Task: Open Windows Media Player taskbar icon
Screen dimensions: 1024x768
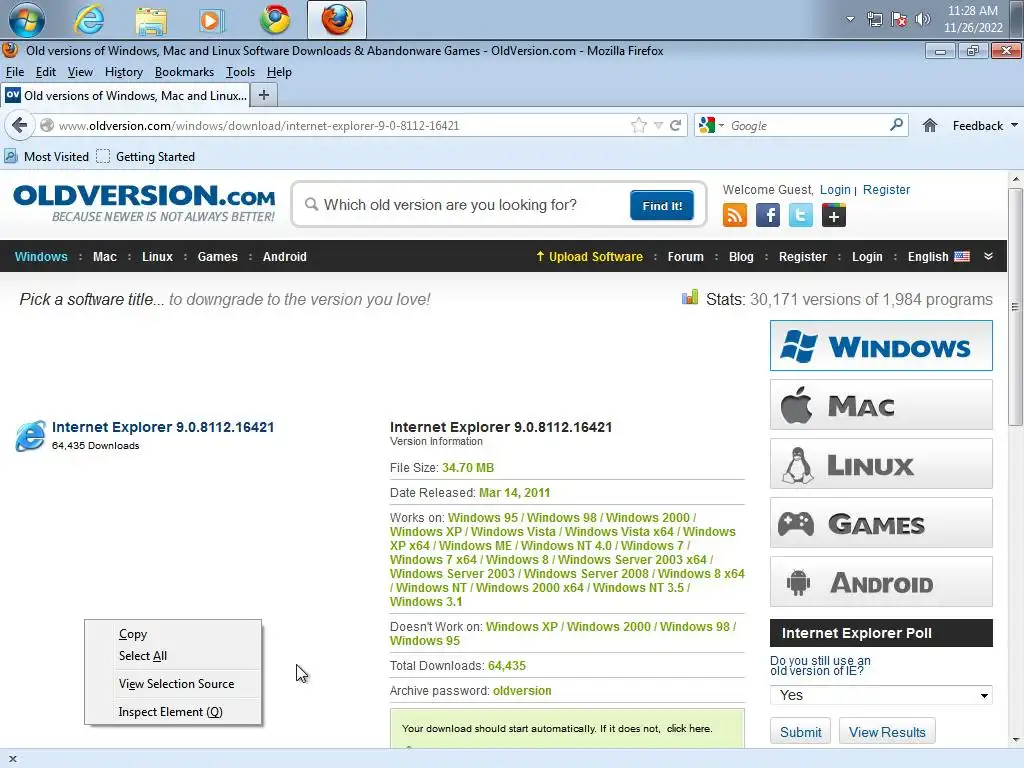Action: tap(211, 20)
